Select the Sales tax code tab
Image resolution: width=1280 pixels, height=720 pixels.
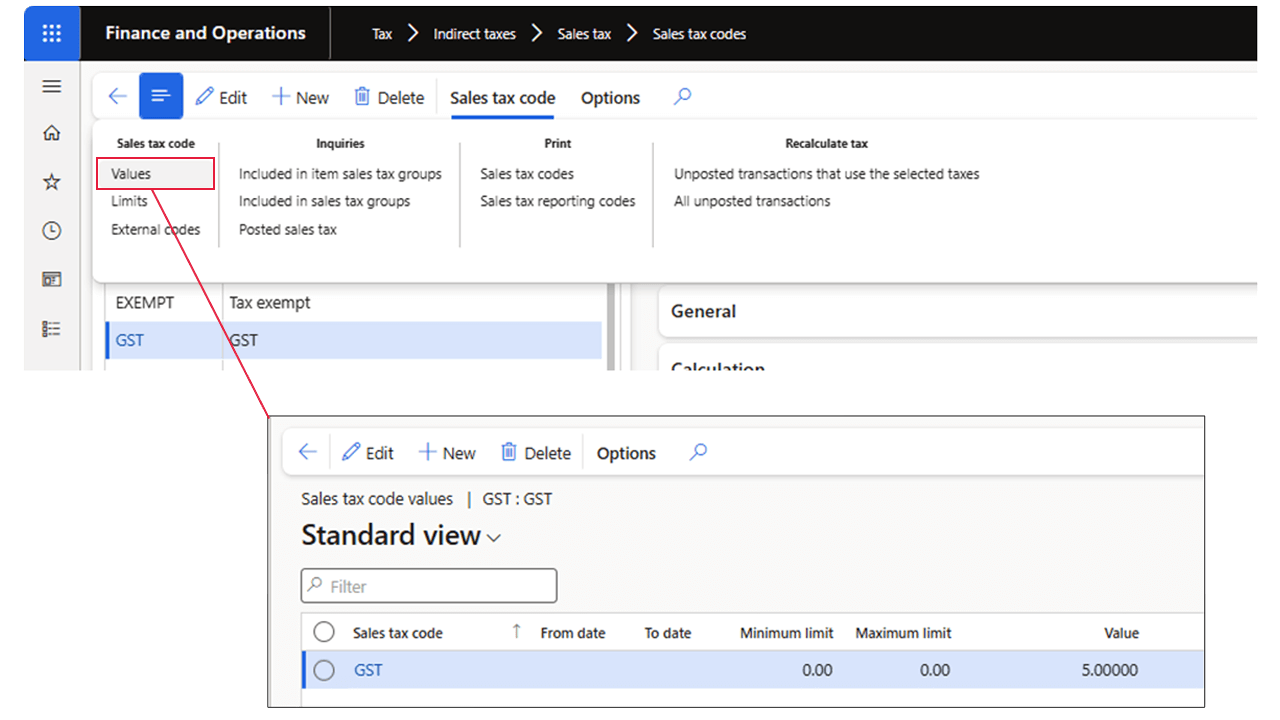coord(503,98)
